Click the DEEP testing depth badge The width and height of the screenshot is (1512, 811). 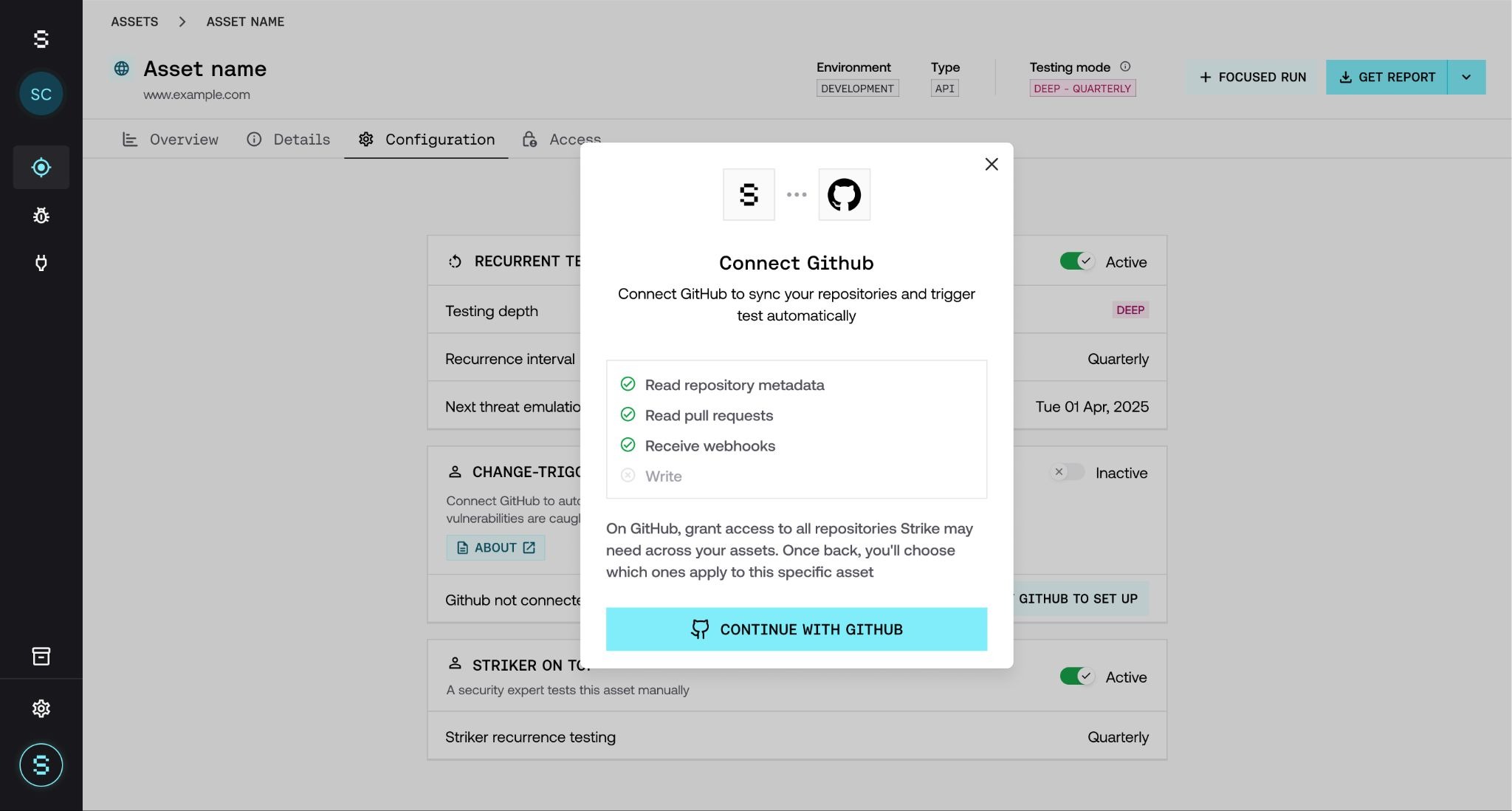click(x=1130, y=310)
